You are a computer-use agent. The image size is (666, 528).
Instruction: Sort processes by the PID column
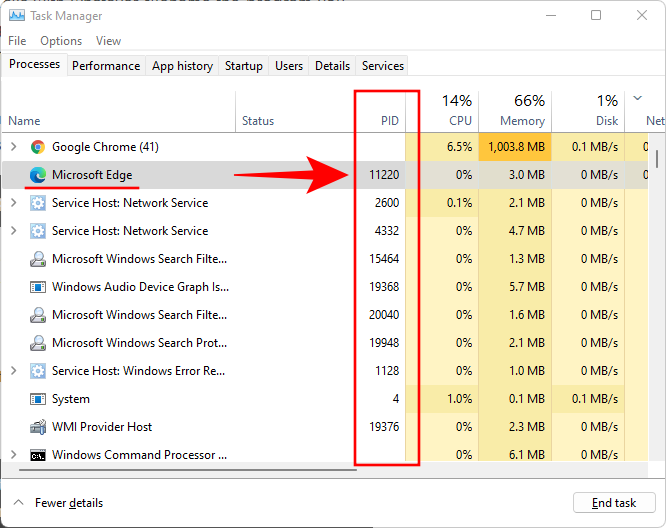tap(388, 121)
